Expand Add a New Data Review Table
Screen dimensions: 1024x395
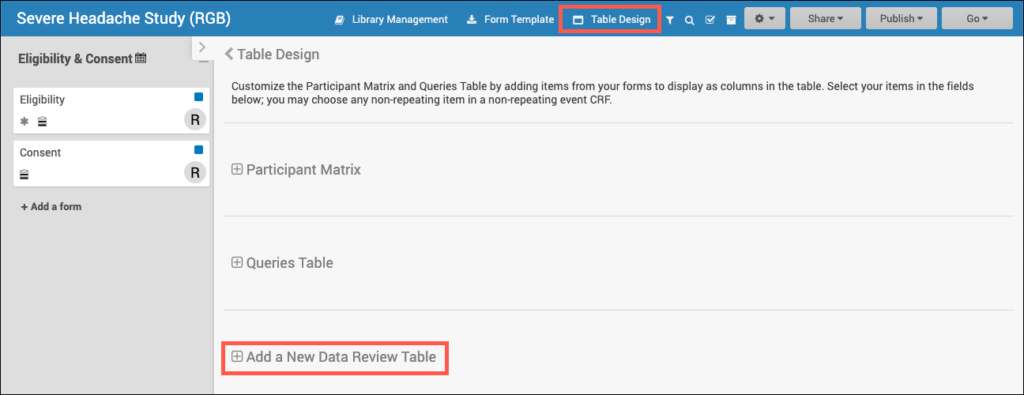click(334, 357)
